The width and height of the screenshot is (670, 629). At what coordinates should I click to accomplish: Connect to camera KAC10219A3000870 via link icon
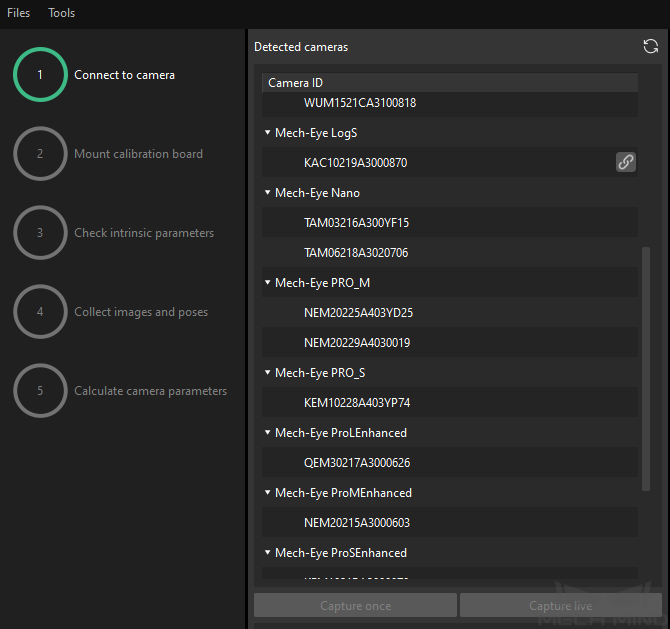coord(626,162)
